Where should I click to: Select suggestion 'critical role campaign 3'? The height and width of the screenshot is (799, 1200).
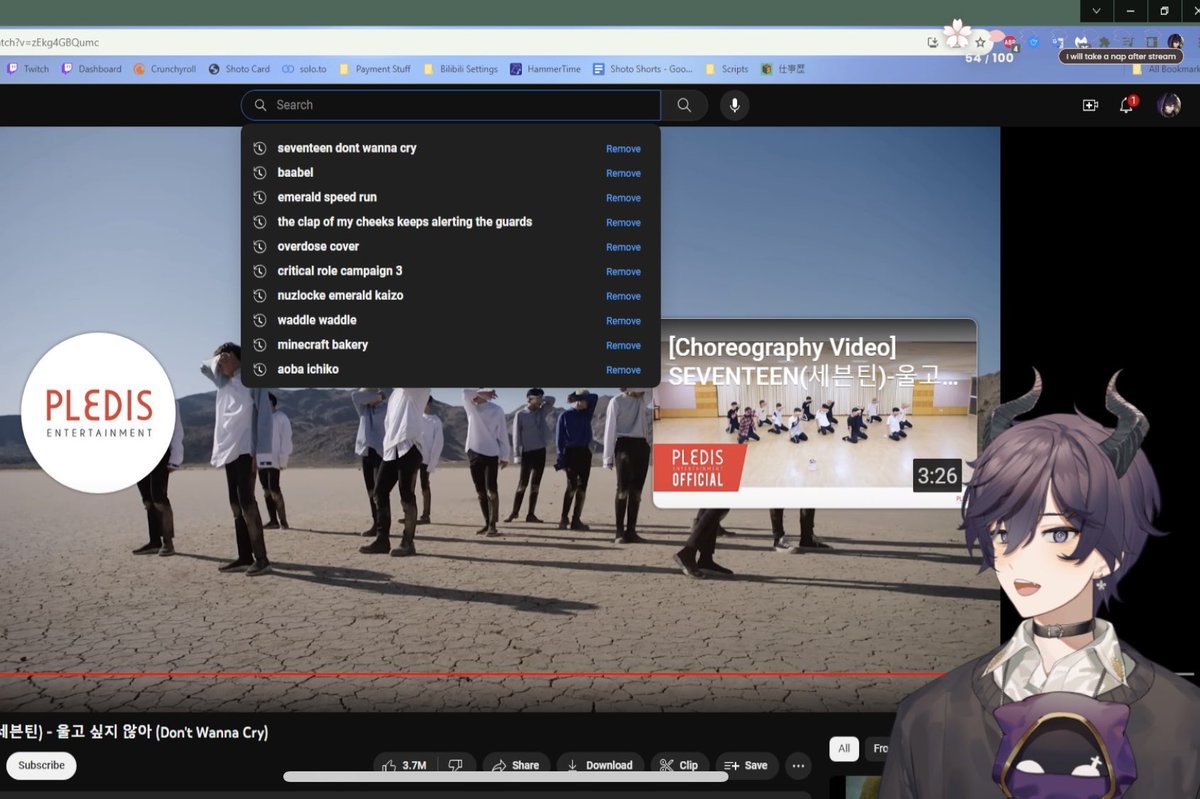pyautogui.click(x=339, y=271)
